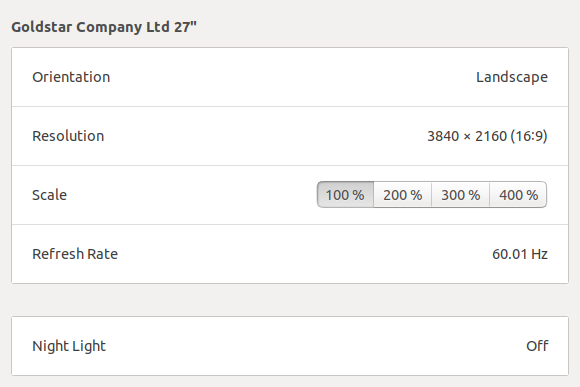Screen dimensions: 580x387
Task: Click the Resolution row label
Action: tap(68, 136)
